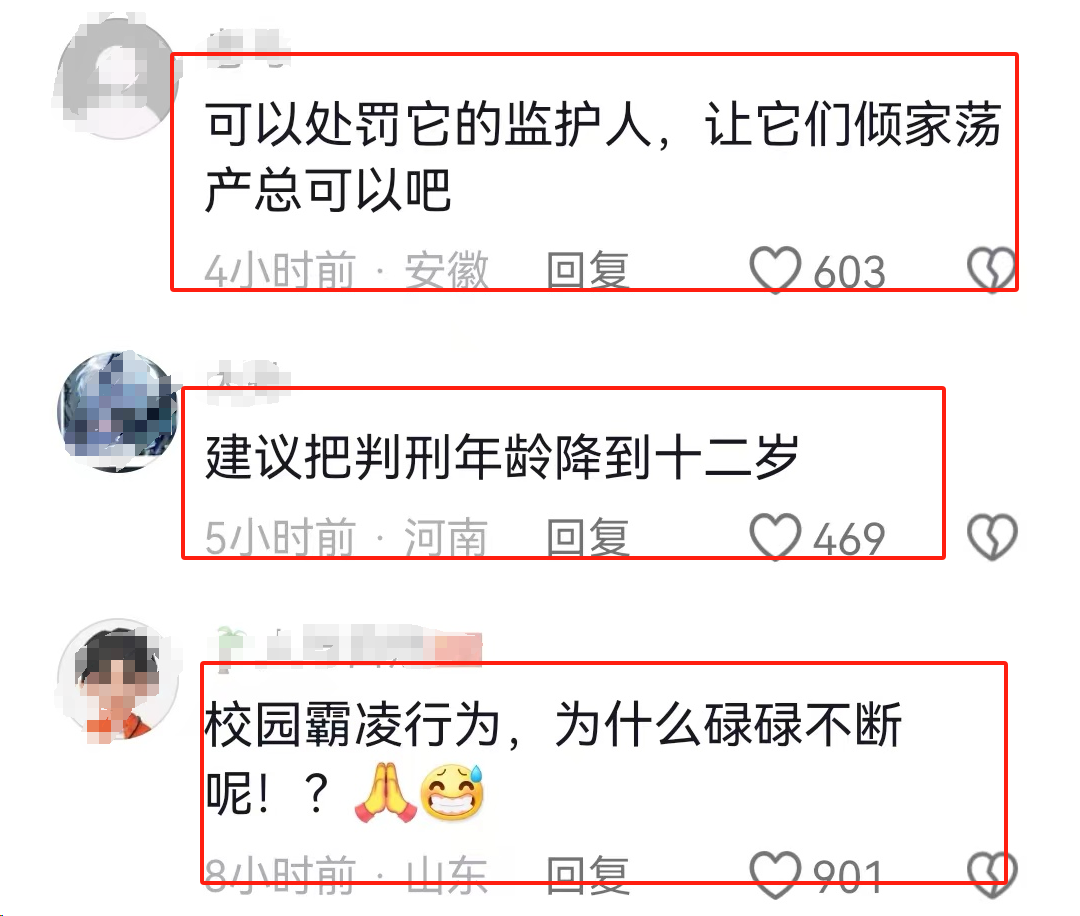Select comment text 校园霸凌行为
Screen dimensions: 1080x916
coord(352,725)
